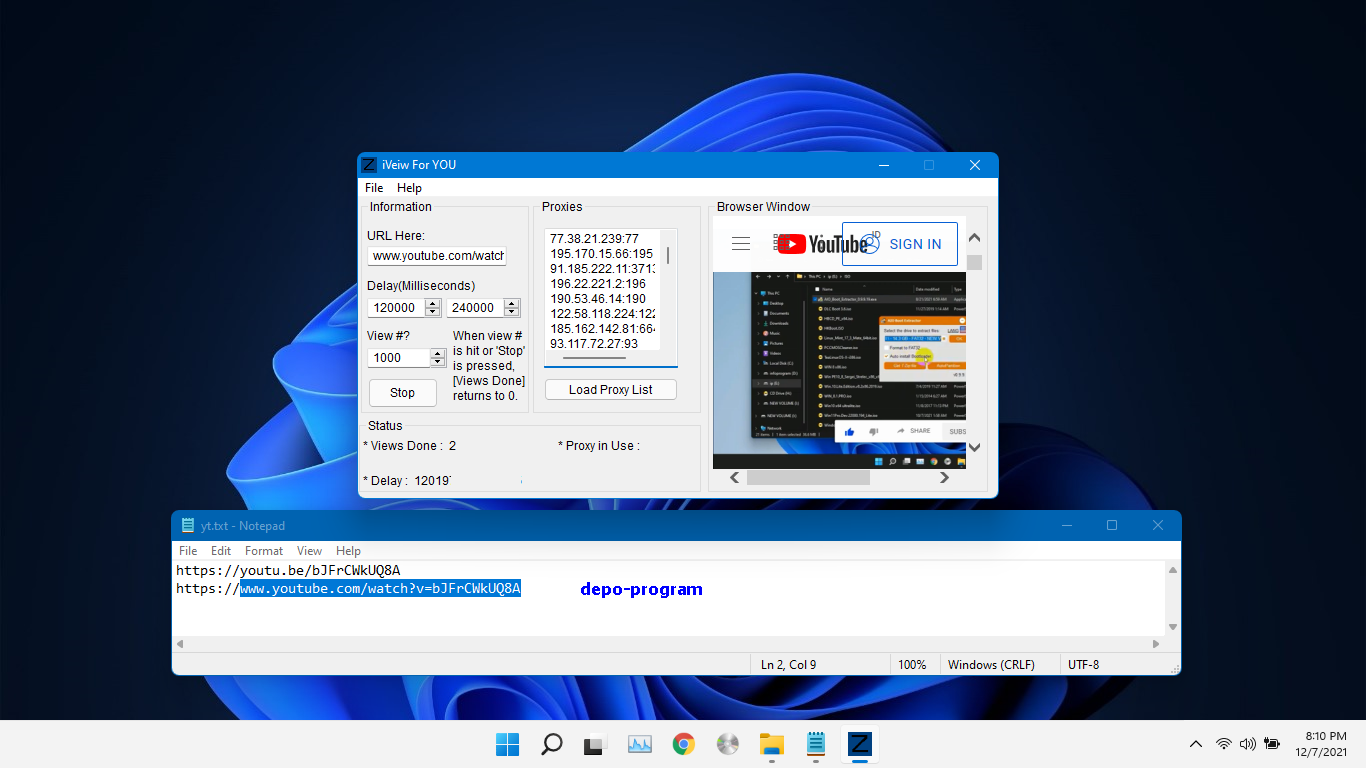The width and height of the screenshot is (1366, 768).
Task: Click the Browser Window scroll-up arrow
Action: coord(975,238)
